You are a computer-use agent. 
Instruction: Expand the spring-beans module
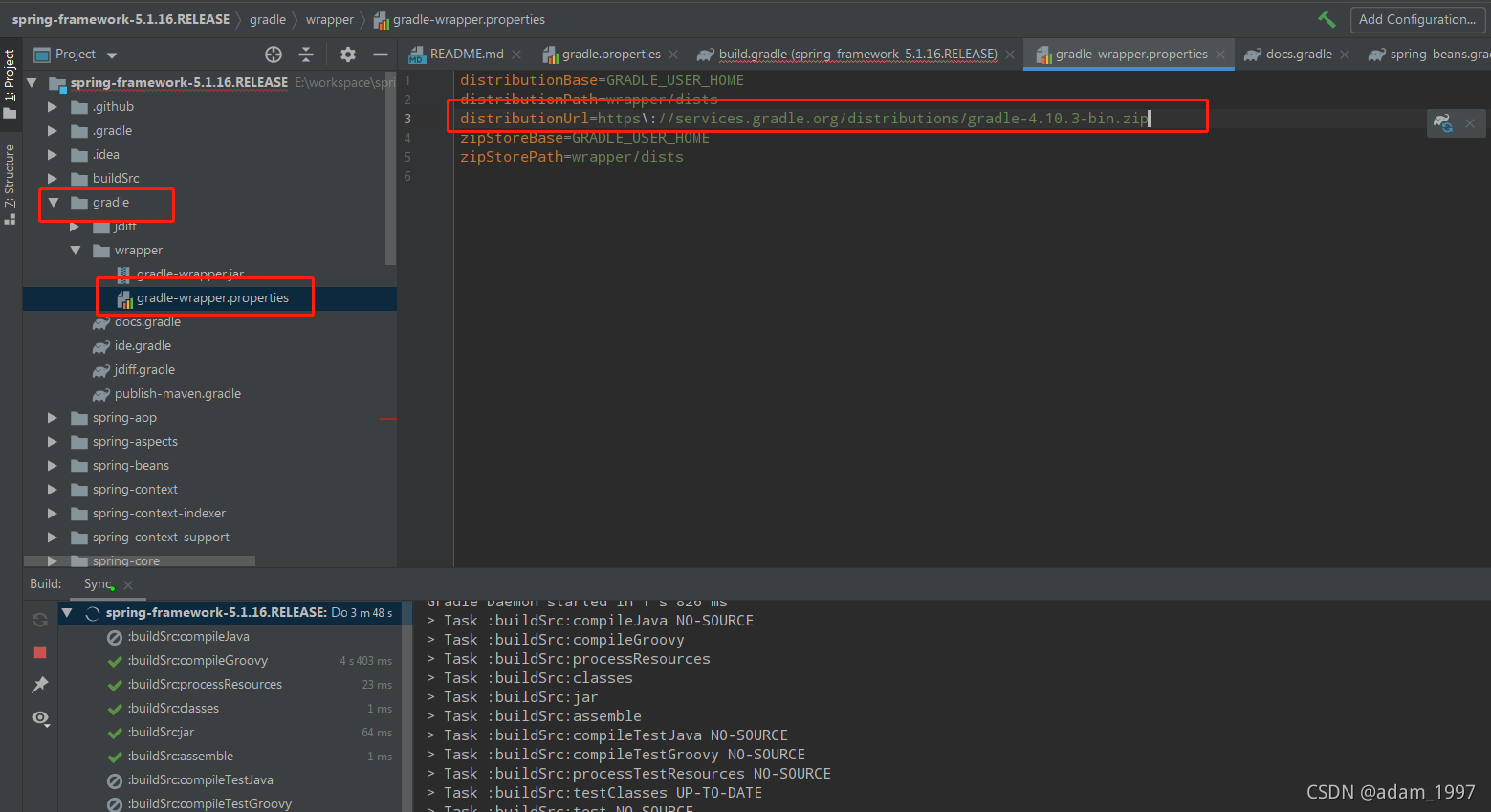53,466
